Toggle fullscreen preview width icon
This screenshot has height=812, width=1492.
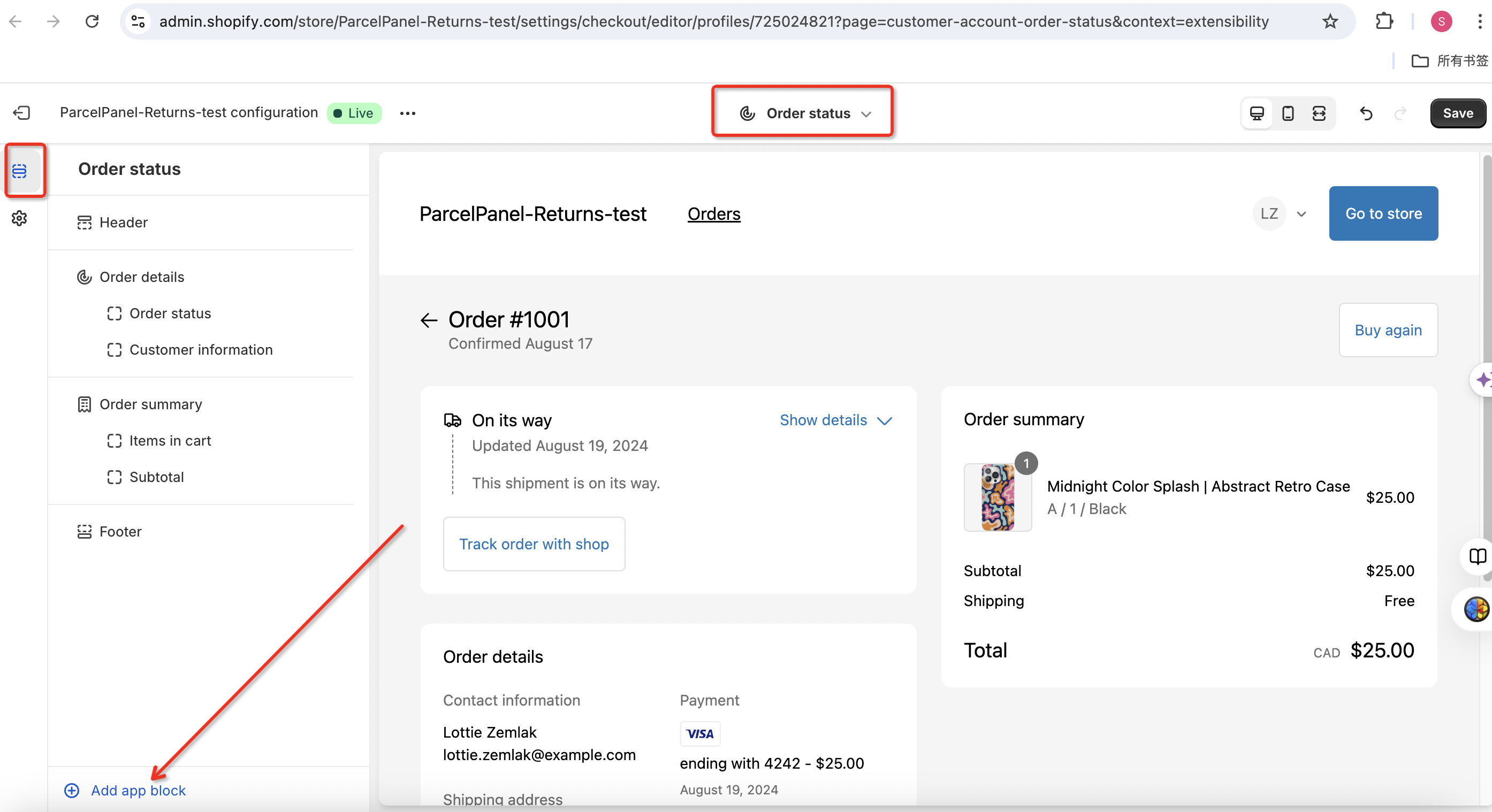(x=1319, y=113)
